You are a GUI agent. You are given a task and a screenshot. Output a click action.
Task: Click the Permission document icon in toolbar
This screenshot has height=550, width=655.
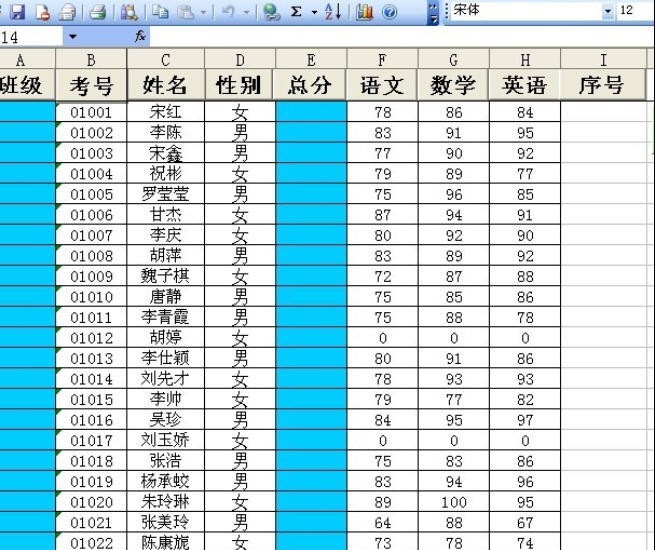[43, 12]
